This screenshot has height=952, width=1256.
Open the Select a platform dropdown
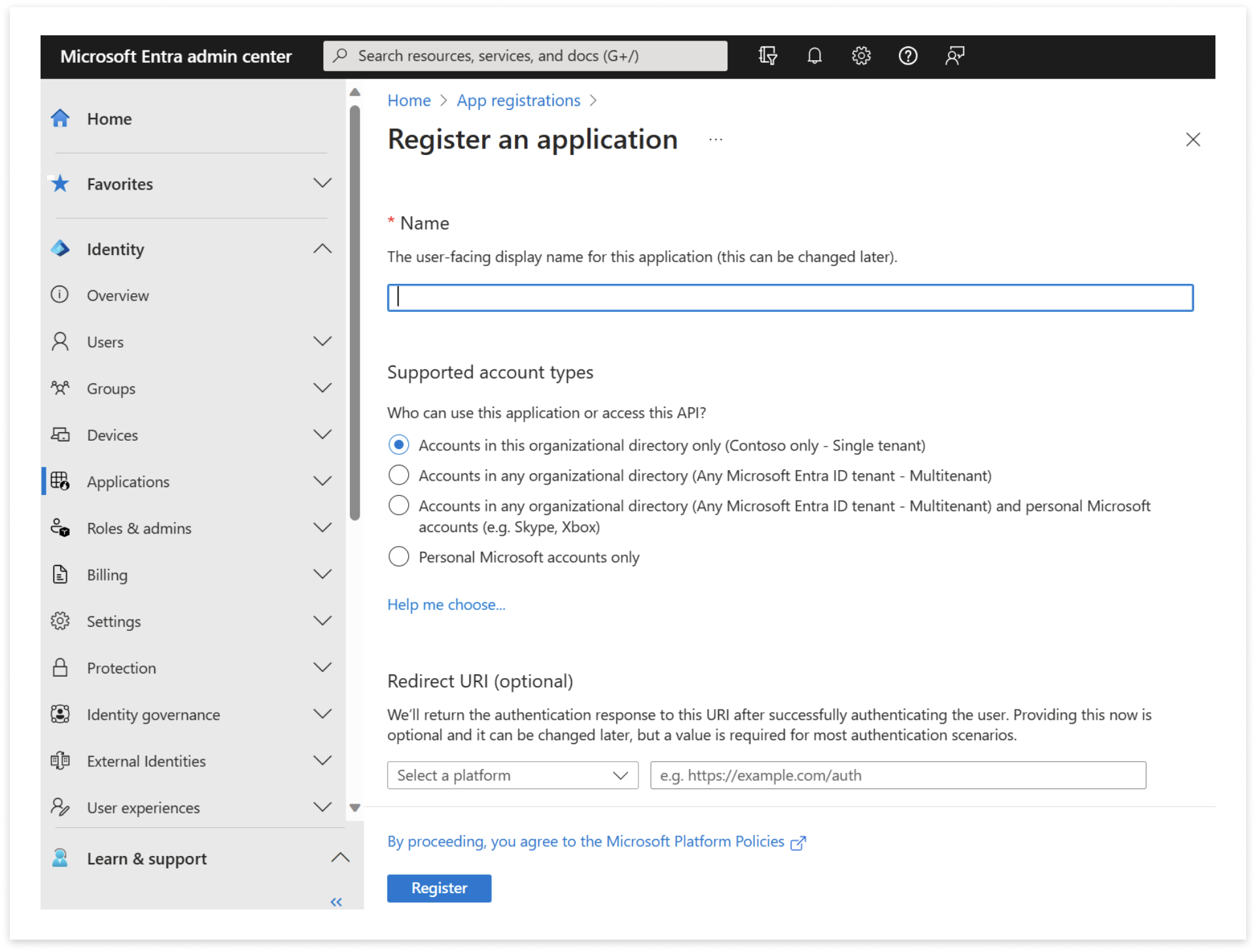[512, 775]
